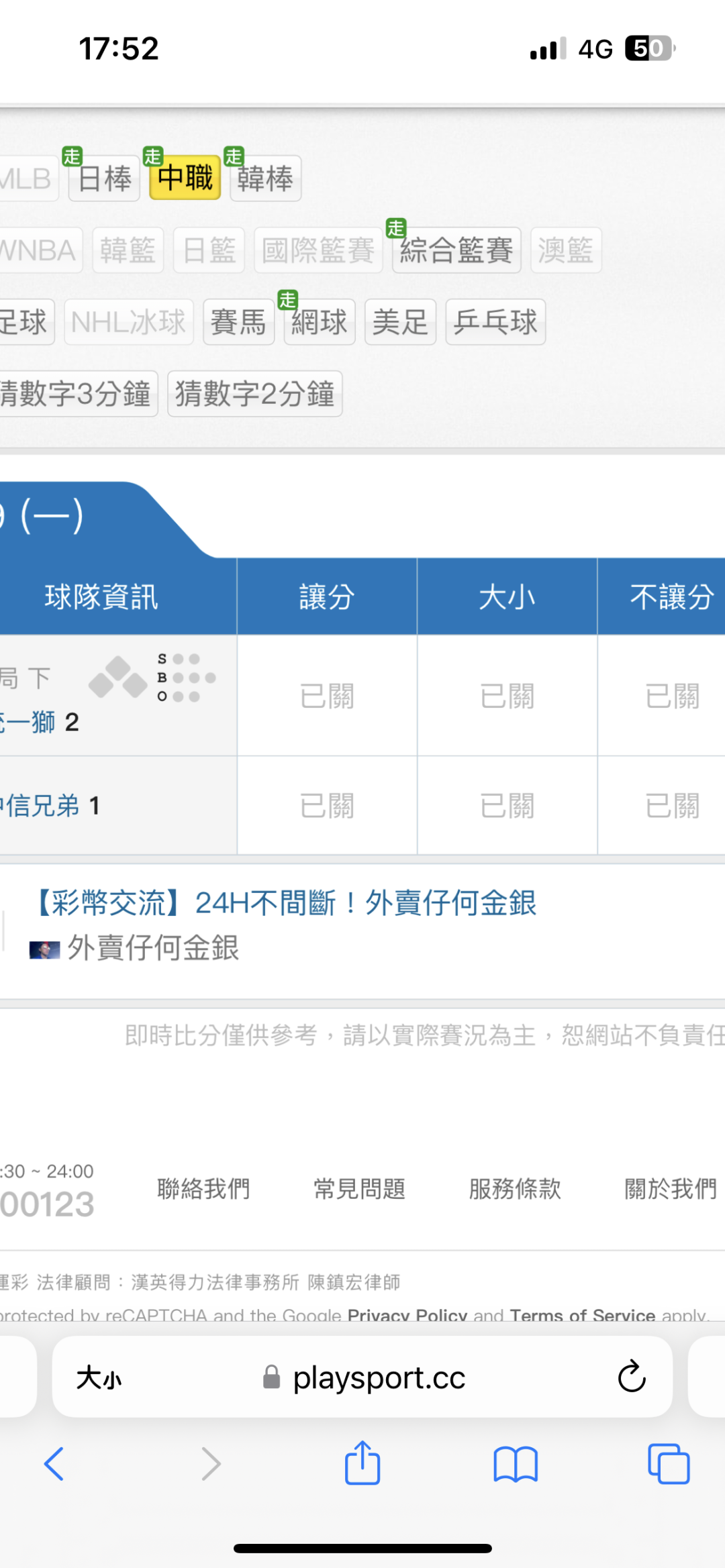Select the 賽馬 tab

point(238,322)
